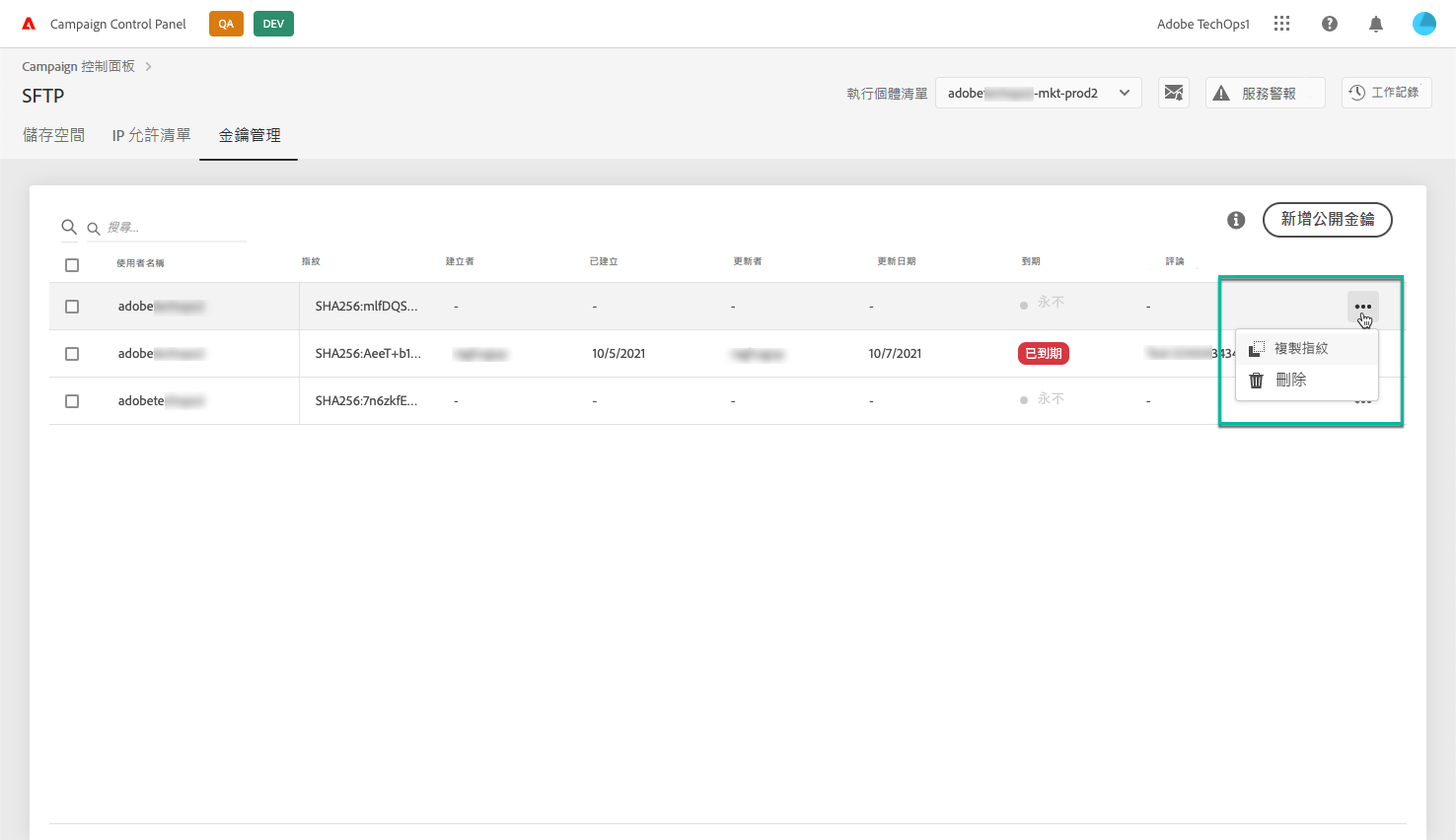Click the search magnifier icon
The height and width of the screenshot is (840, 1456).
point(69,227)
